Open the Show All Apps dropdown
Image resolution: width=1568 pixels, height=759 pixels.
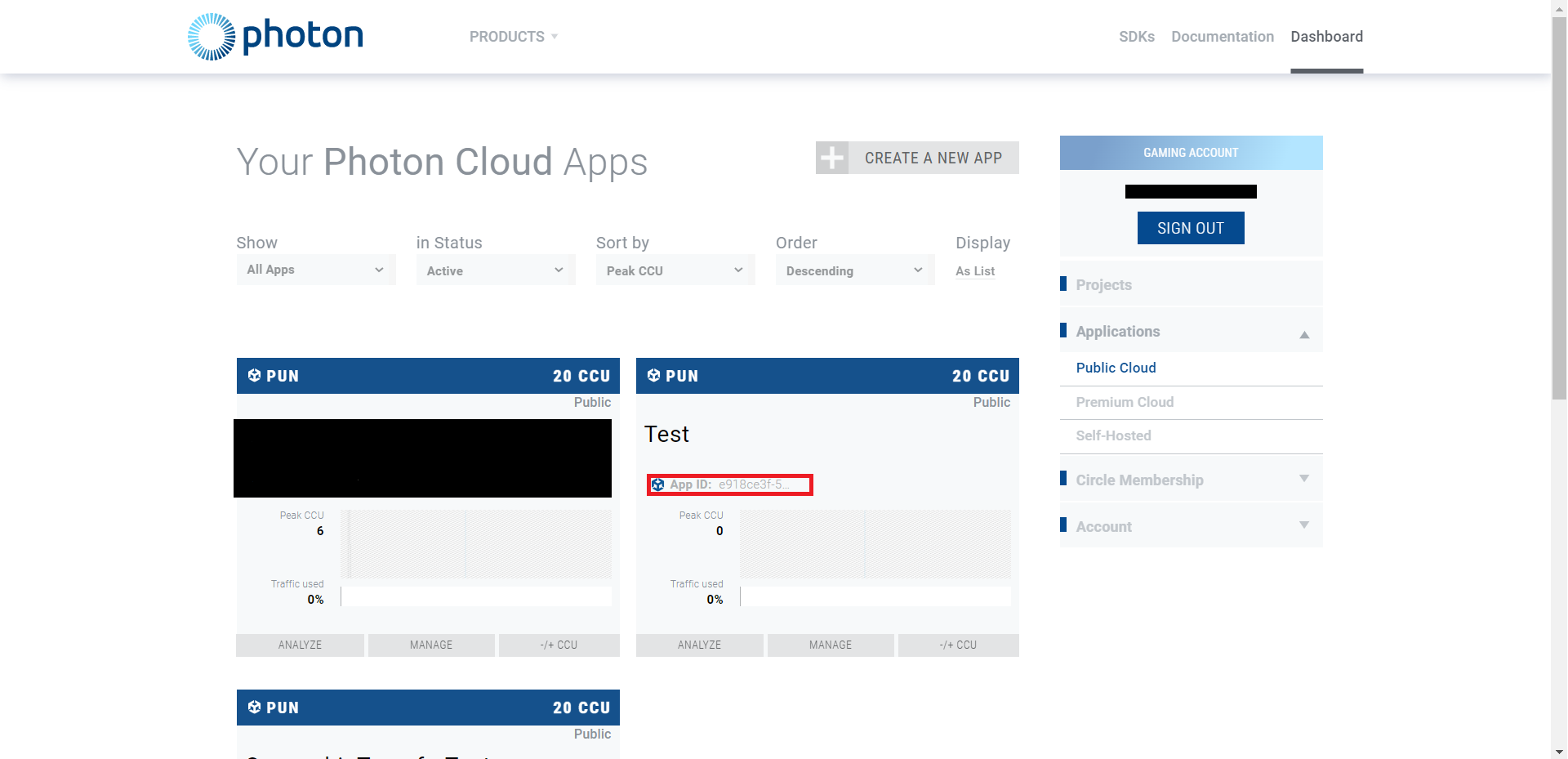pyautogui.click(x=316, y=270)
